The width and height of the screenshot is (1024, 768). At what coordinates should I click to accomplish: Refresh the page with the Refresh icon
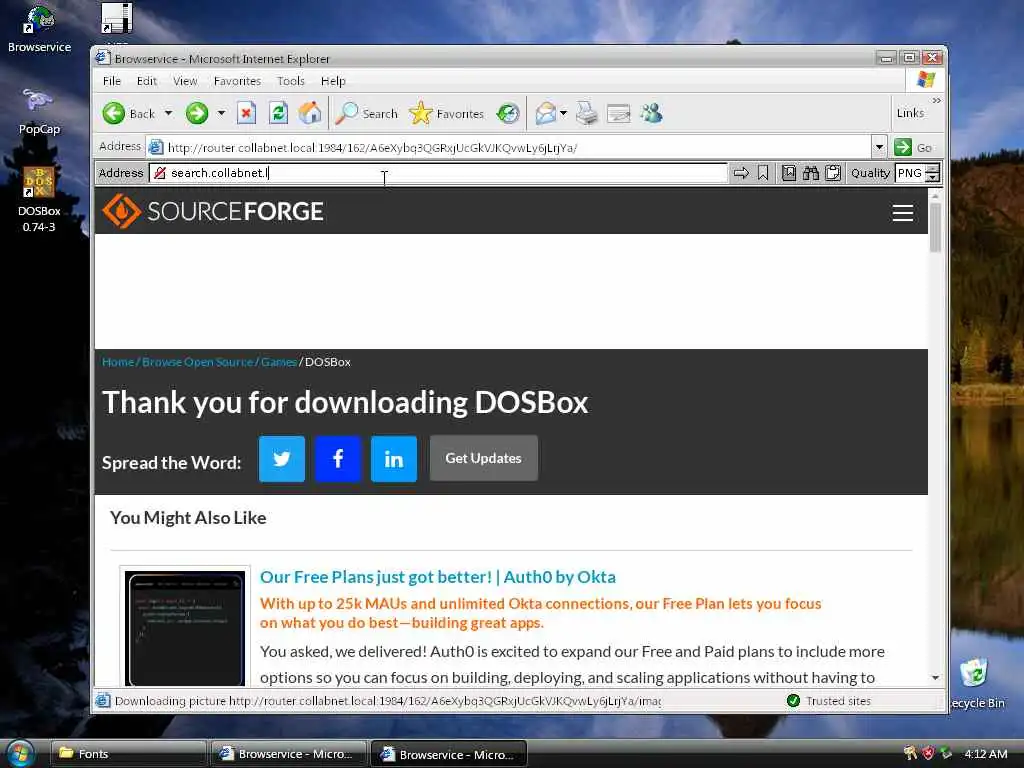click(279, 114)
